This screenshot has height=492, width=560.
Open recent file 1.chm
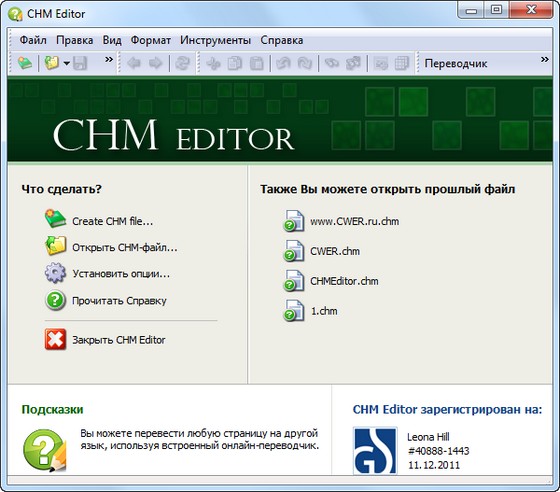[x=324, y=311]
